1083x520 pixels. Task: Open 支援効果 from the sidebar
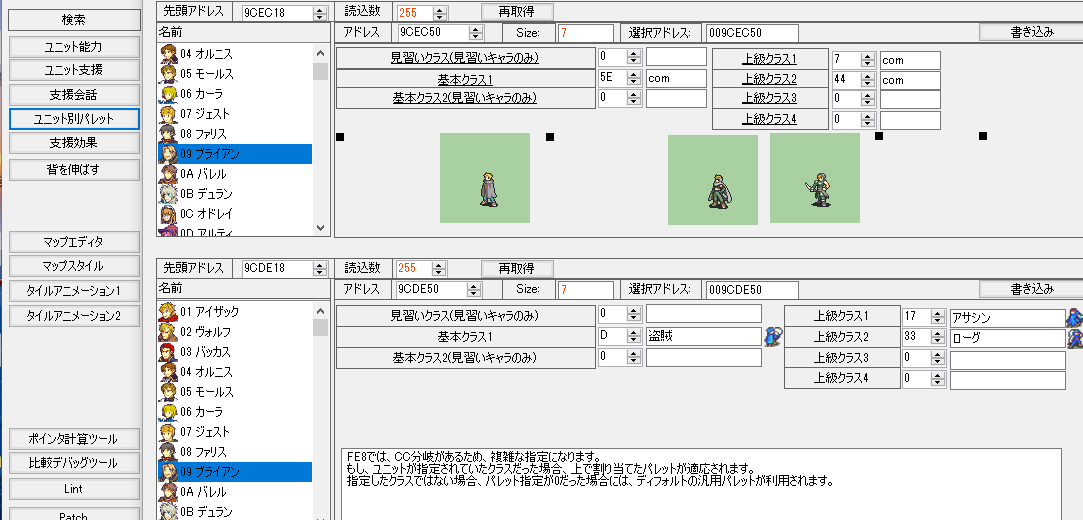[73, 143]
